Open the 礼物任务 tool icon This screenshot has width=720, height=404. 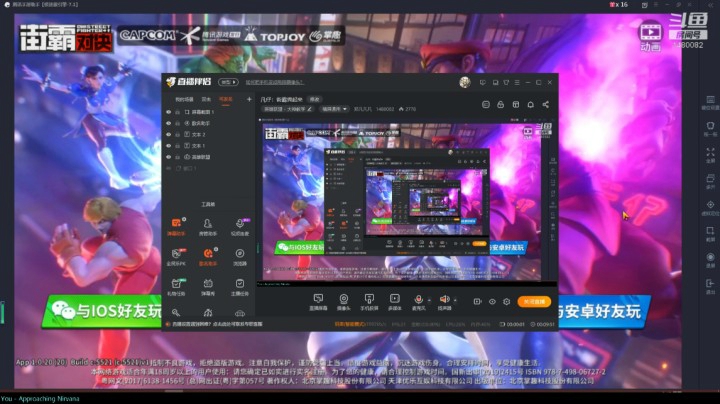[x=176, y=287]
